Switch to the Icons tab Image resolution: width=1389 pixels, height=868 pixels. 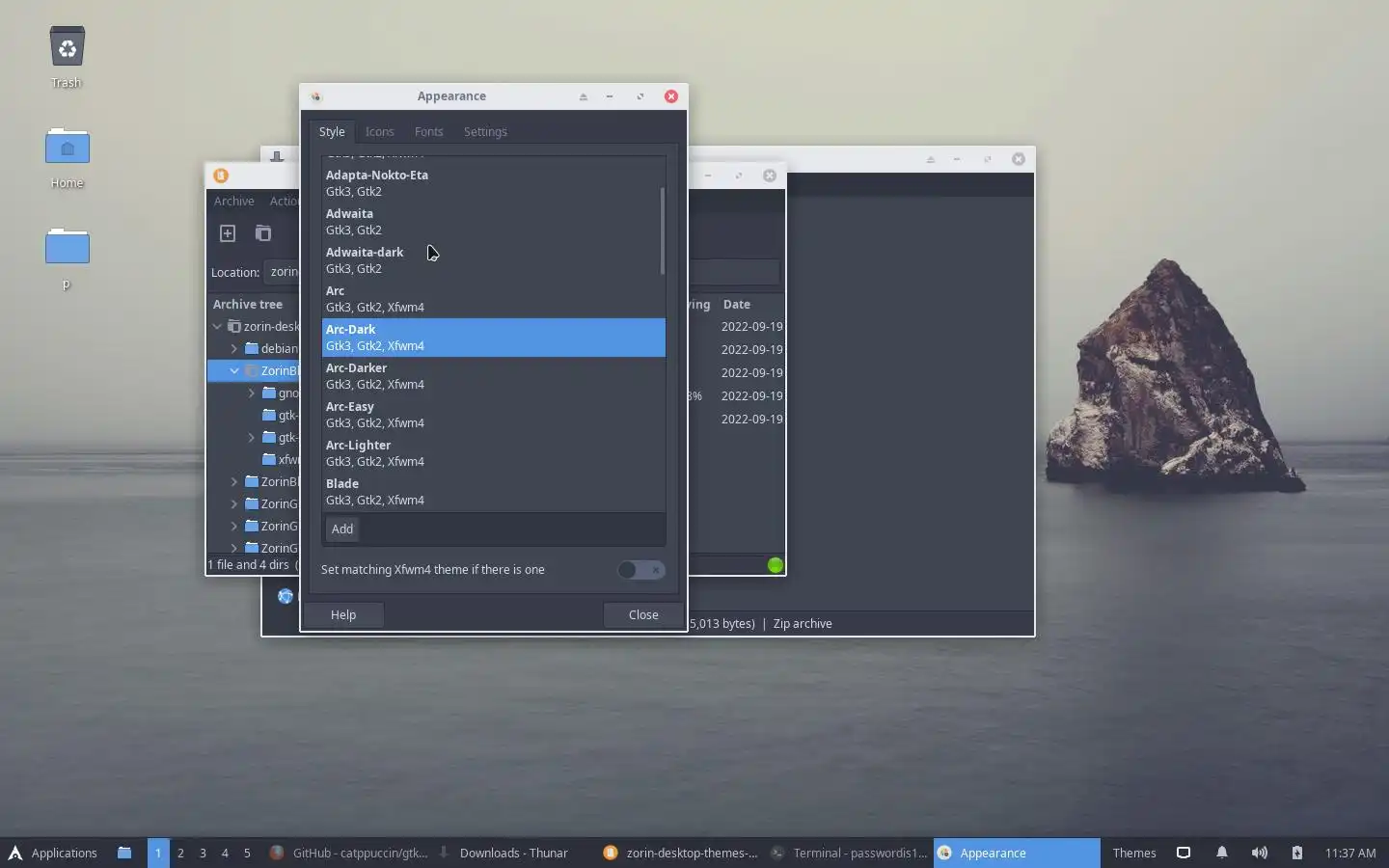[x=379, y=132]
